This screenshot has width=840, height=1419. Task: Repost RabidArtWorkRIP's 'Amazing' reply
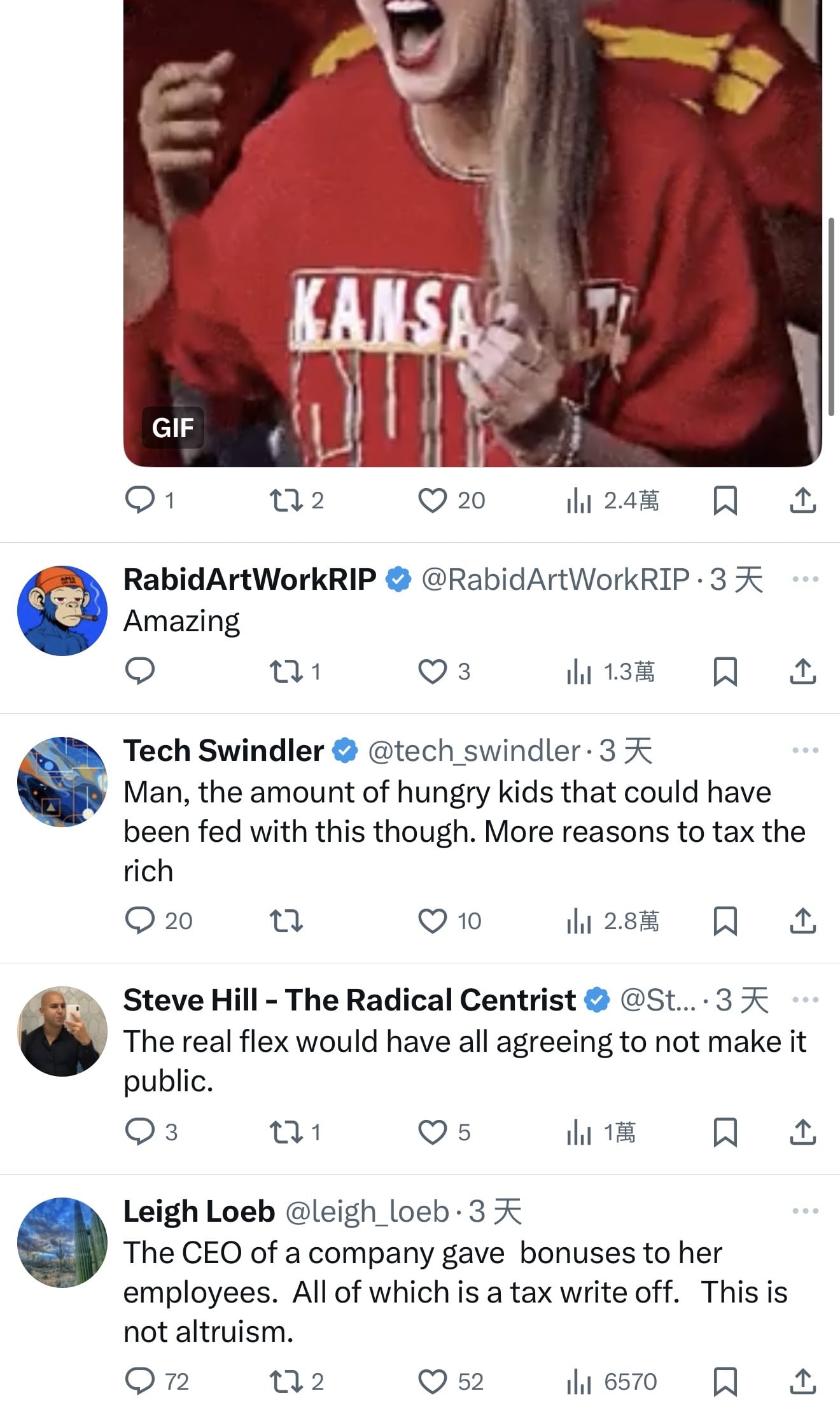coord(286,671)
